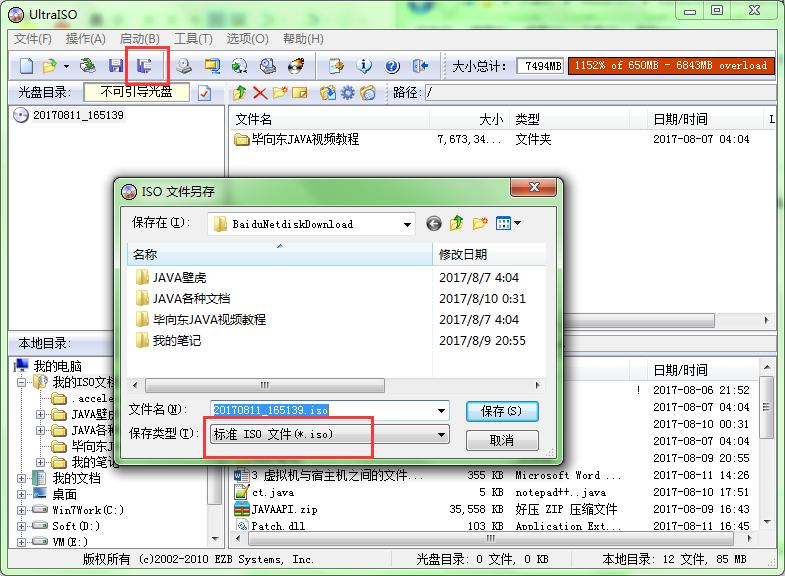Open the dropdown arrow beside Open icon
This screenshot has height=576, width=785.
[66, 66]
